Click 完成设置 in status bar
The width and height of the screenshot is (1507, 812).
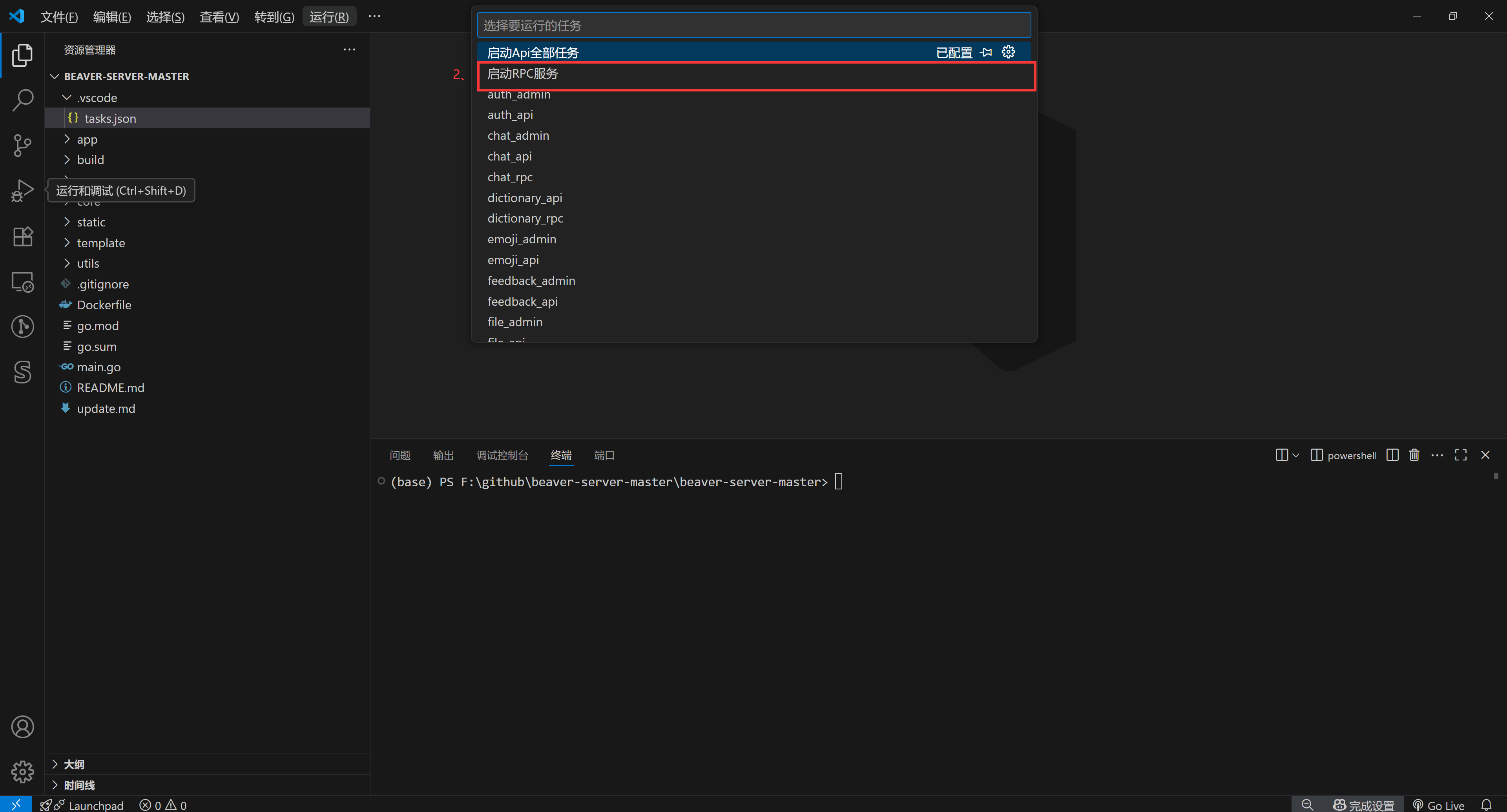tap(1363, 805)
